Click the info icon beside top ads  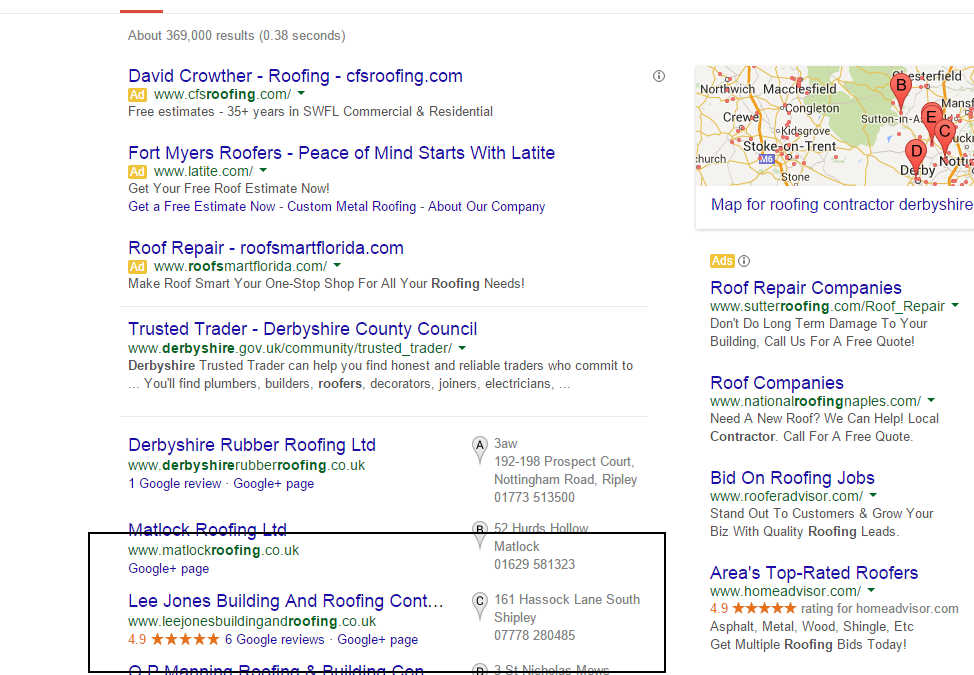pyautogui.click(x=659, y=76)
